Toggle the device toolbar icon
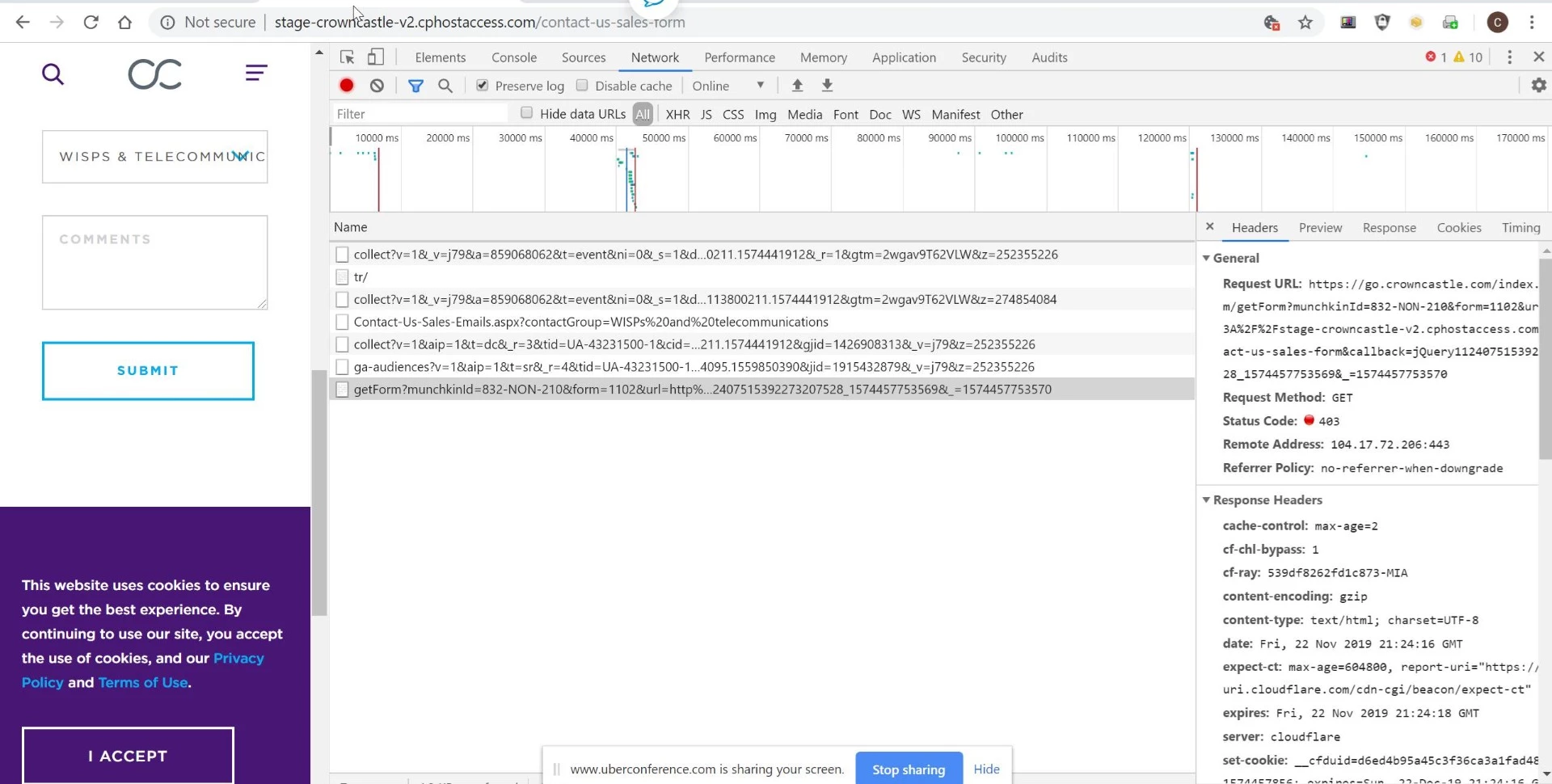Screen dimensions: 1552x784 (375, 57)
